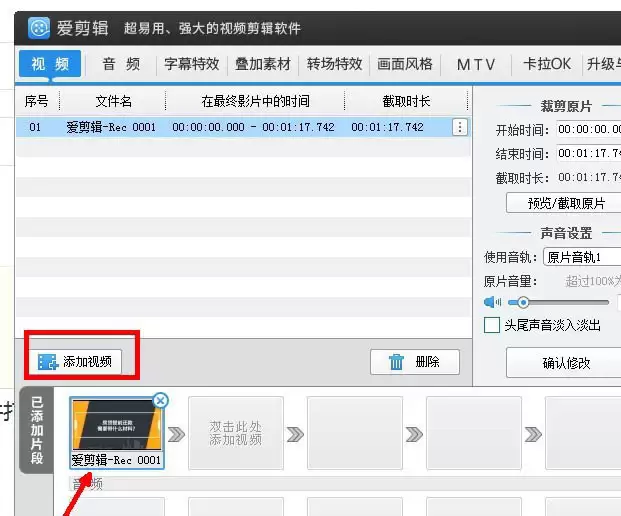Image resolution: width=621 pixels, height=516 pixels.
Task: Switch to 叠加素材 tab
Action: coord(263,64)
